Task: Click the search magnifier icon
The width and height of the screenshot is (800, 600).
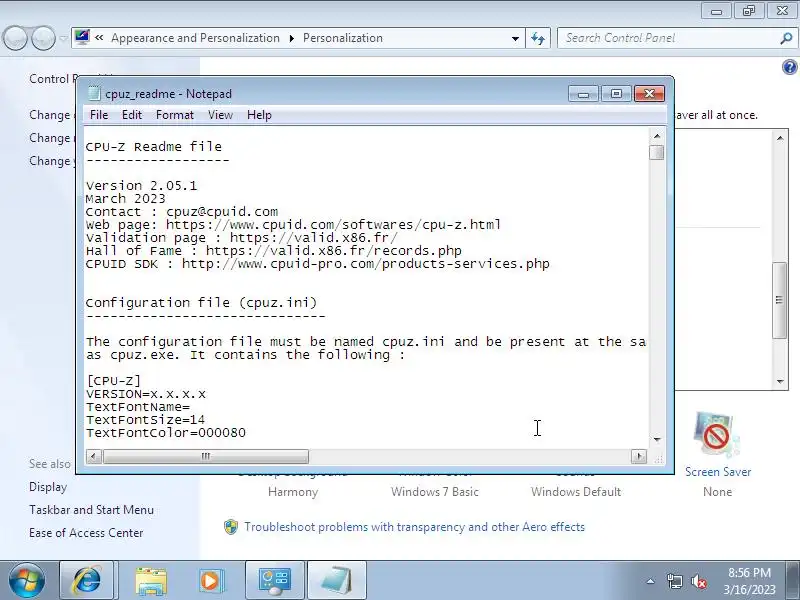Action: tap(786, 38)
